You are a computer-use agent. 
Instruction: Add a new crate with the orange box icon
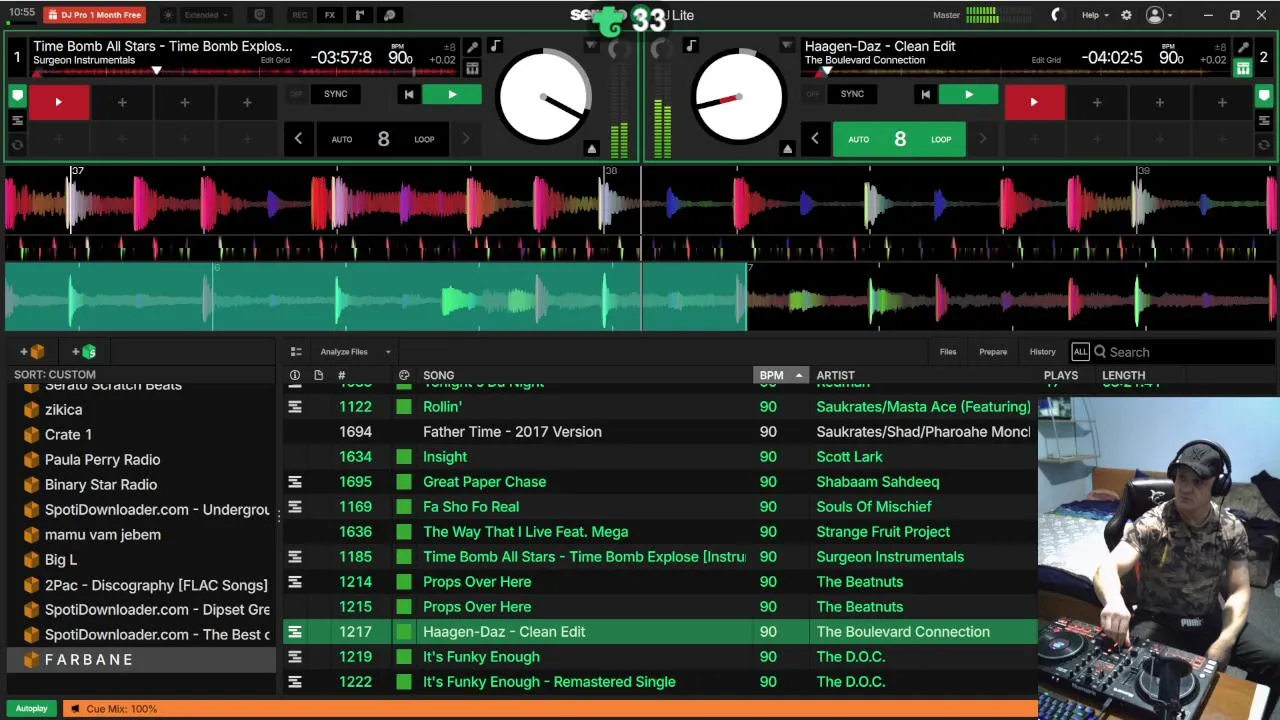click(32, 352)
